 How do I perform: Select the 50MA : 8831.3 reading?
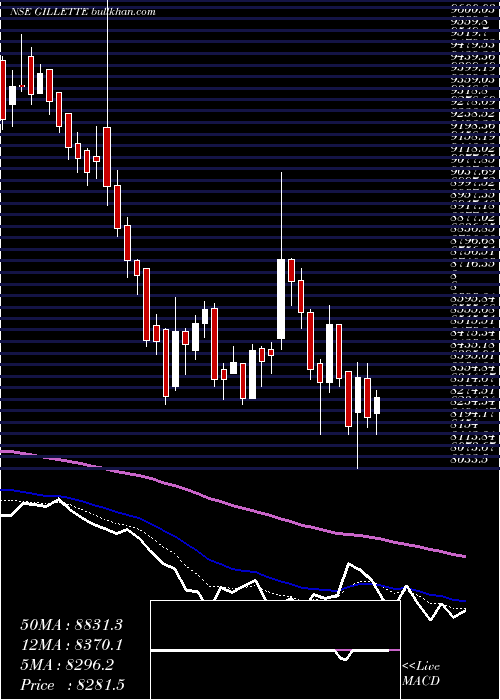point(71,625)
